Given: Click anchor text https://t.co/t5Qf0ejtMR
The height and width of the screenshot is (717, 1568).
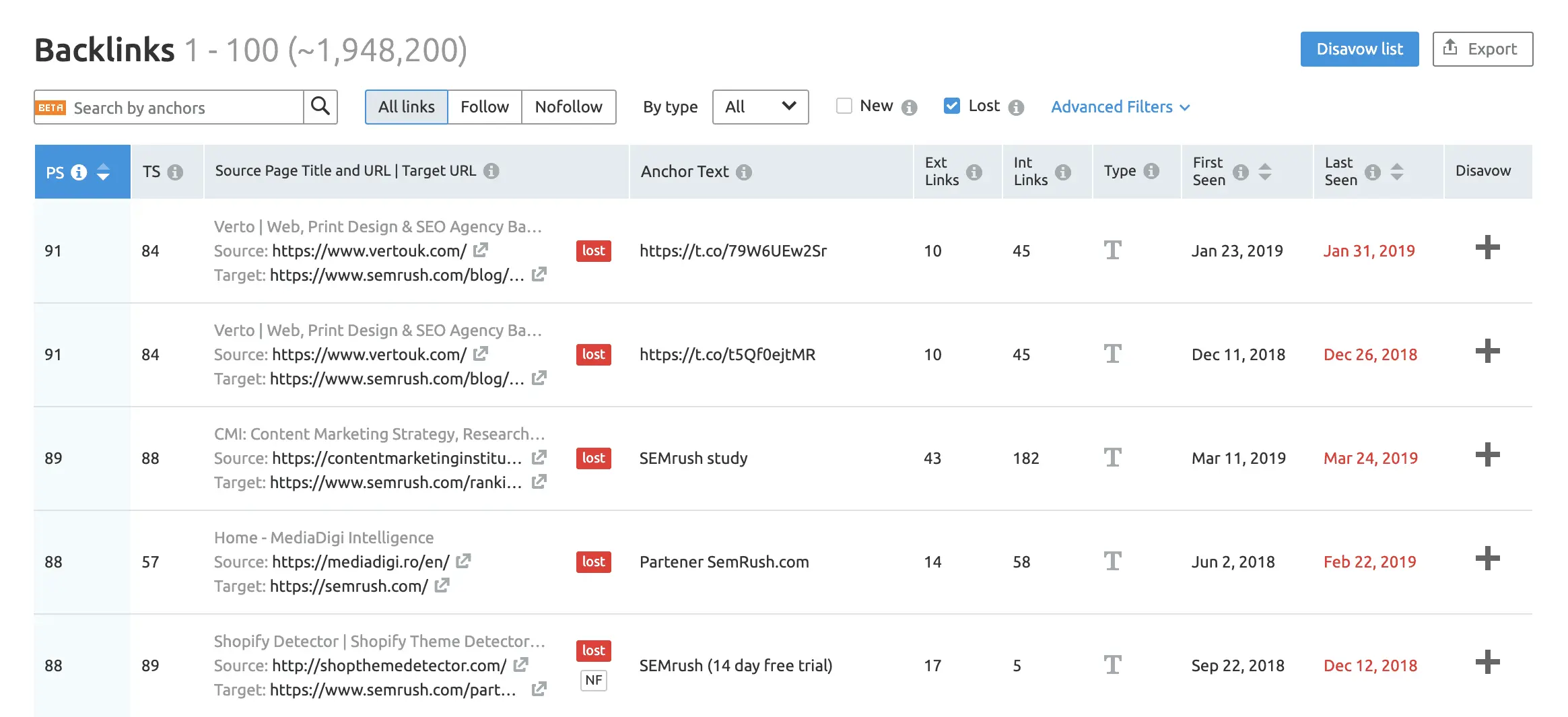Looking at the screenshot, I should tap(727, 355).
